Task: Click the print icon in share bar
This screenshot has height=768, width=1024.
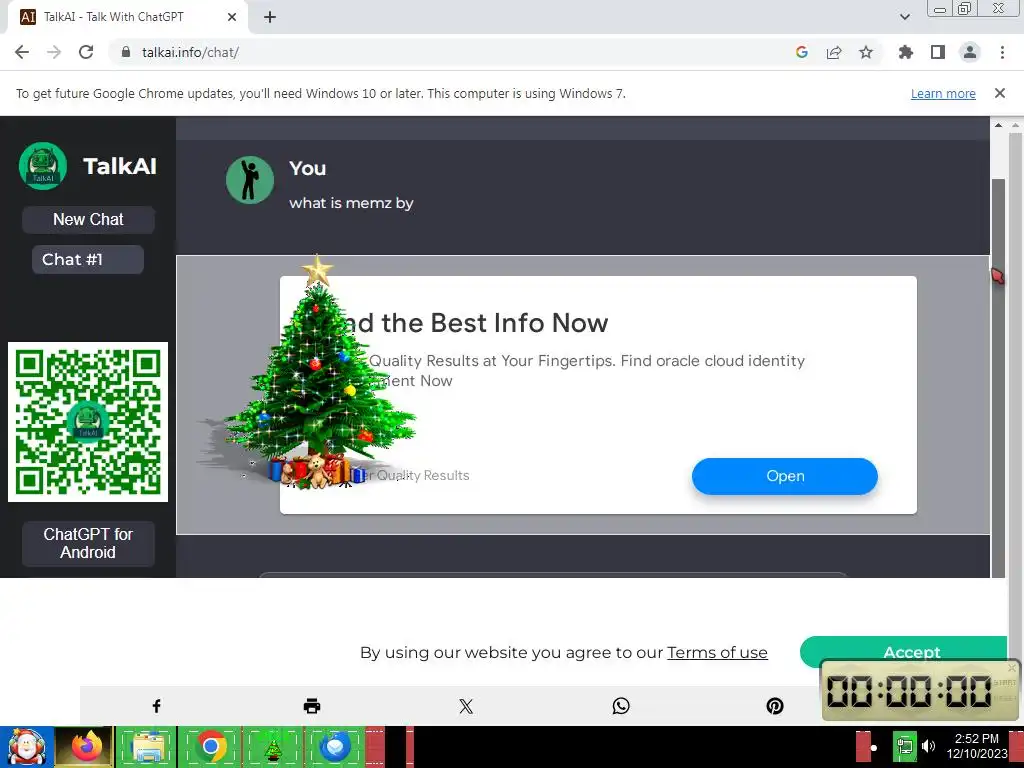Action: point(312,706)
